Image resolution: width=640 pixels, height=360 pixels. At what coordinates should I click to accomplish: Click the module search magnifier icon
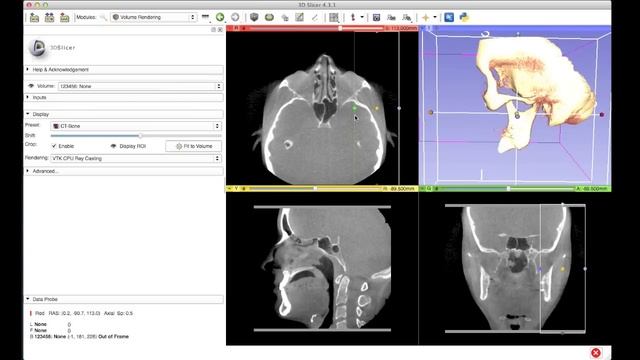pos(103,17)
